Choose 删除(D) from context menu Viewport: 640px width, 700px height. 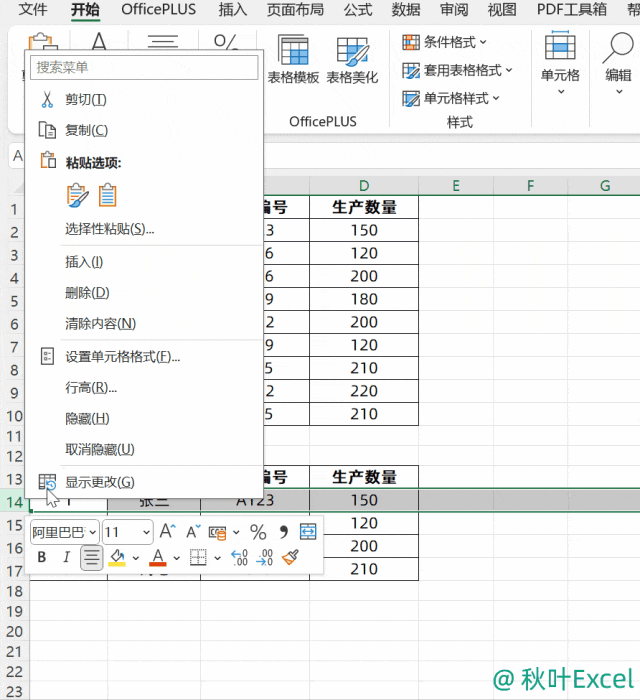click(87, 293)
